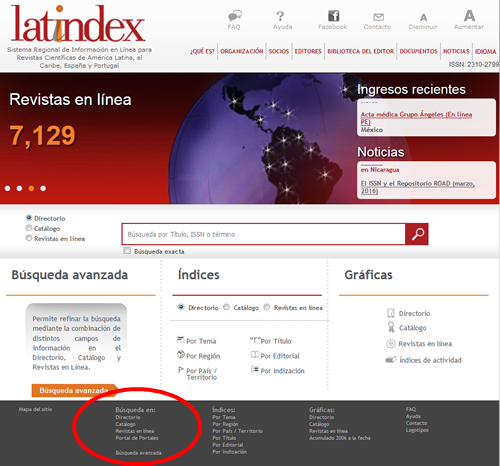Click footer Búsqueda avanzada link
The image size is (500, 466).
click(139, 453)
